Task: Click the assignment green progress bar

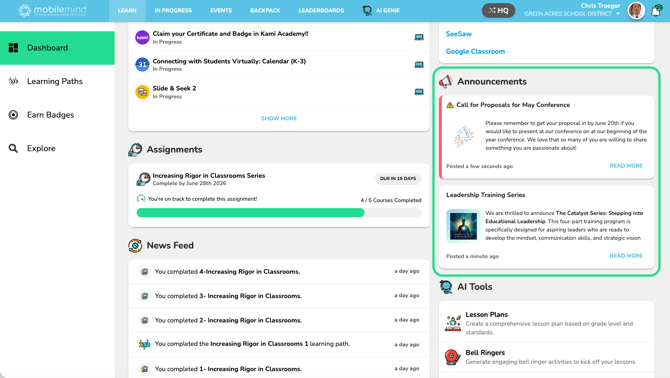Action: coord(250,213)
